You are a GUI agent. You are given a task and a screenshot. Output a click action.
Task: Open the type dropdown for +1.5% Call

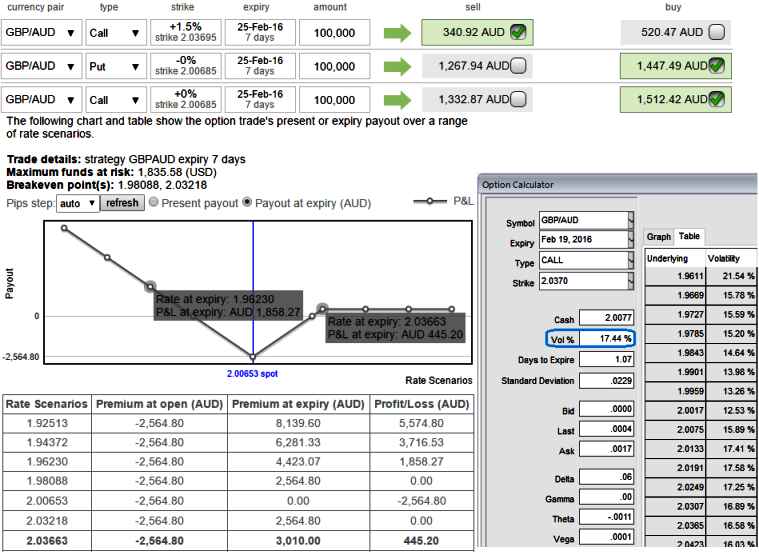116,32
